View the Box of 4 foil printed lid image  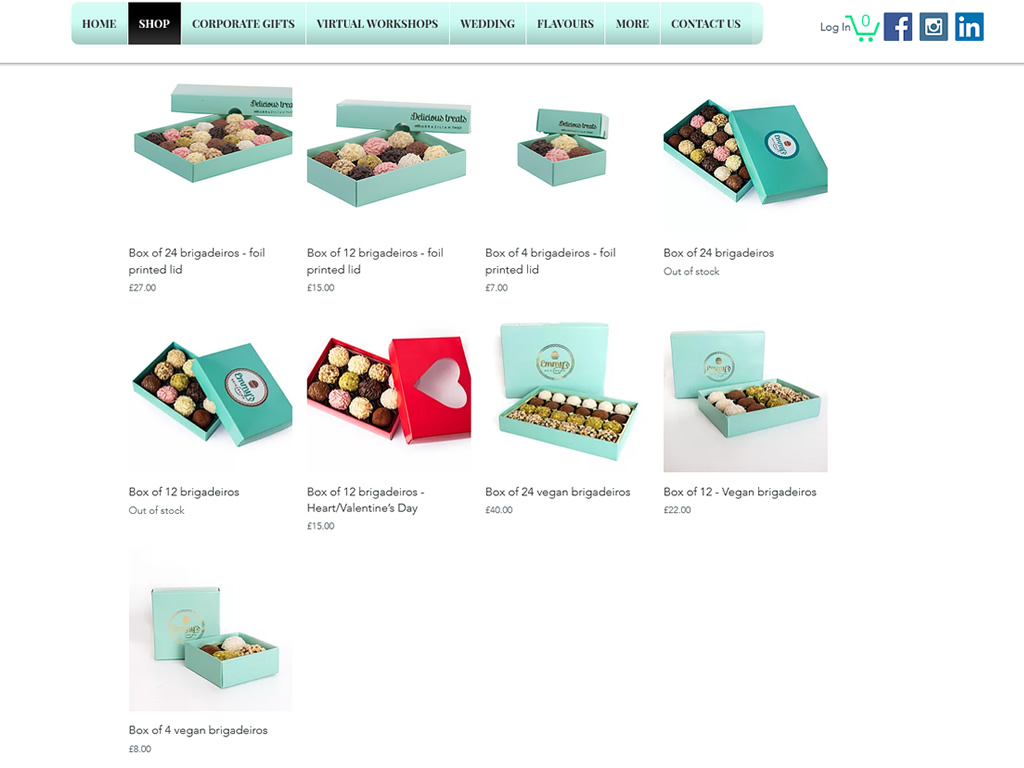pos(567,152)
